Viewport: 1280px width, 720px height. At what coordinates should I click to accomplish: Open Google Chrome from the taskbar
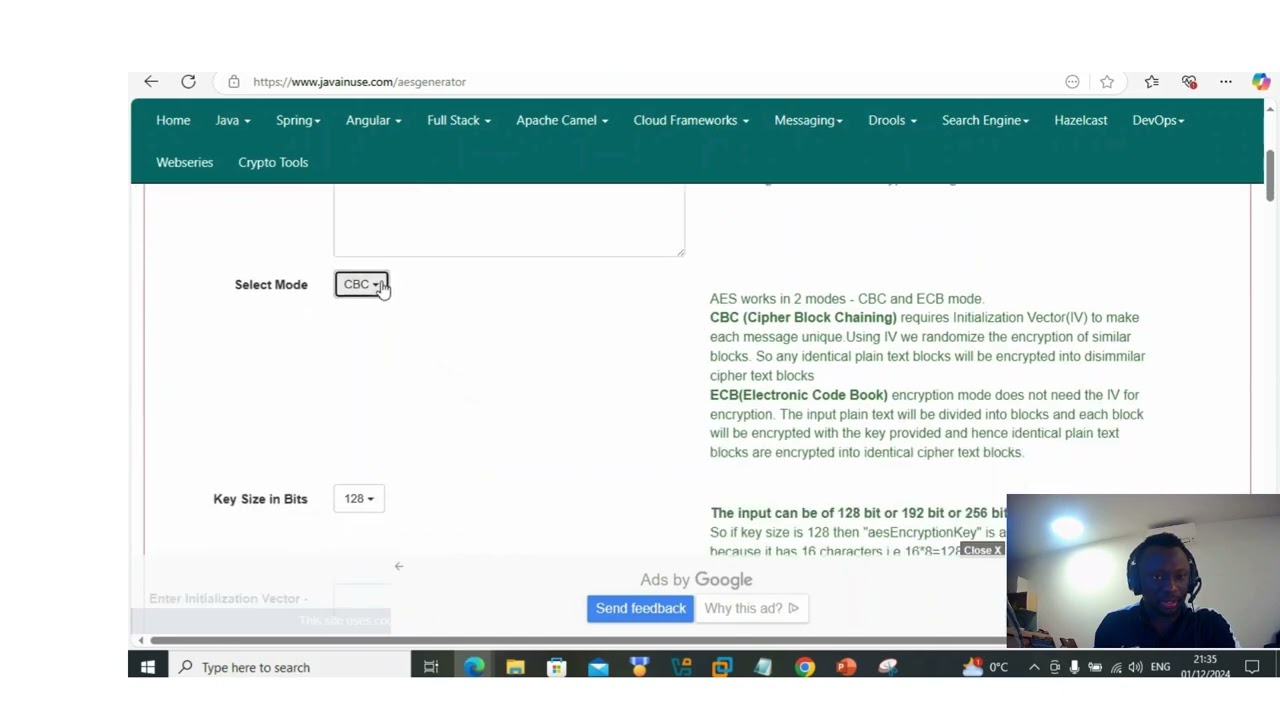pyautogui.click(x=805, y=667)
